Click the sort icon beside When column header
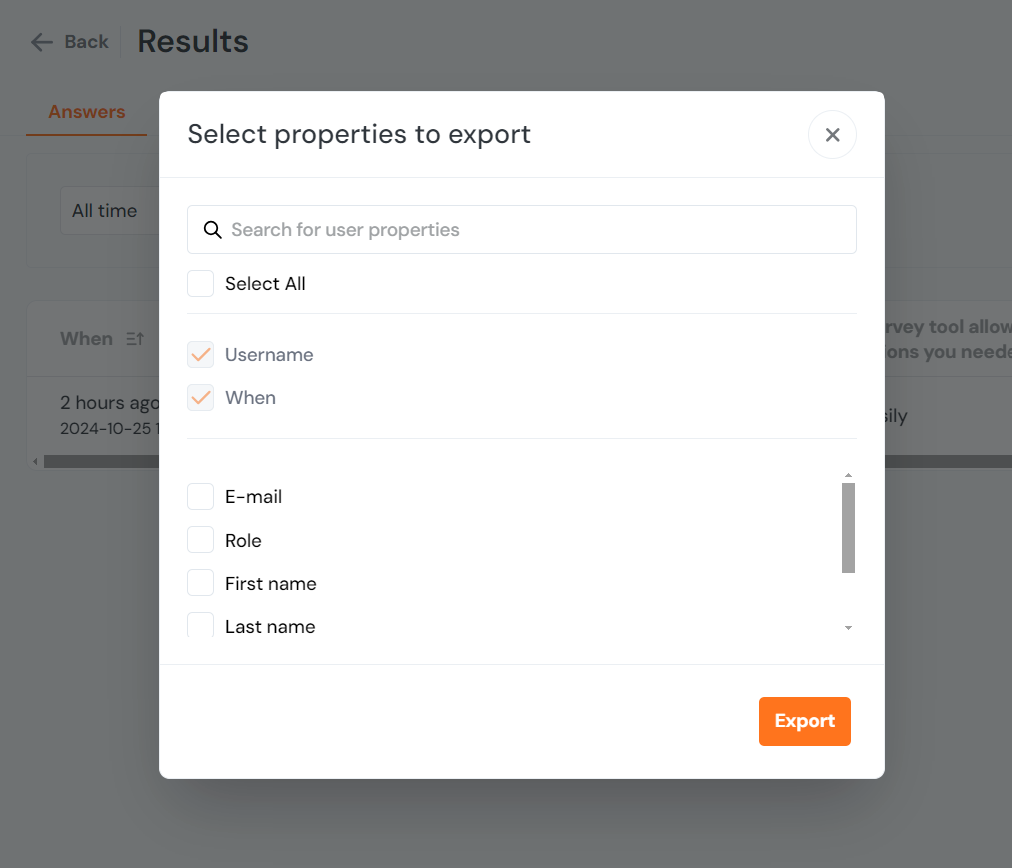Image resolution: width=1012 pixels, height=868 pixels. click(x=135, y=339)
